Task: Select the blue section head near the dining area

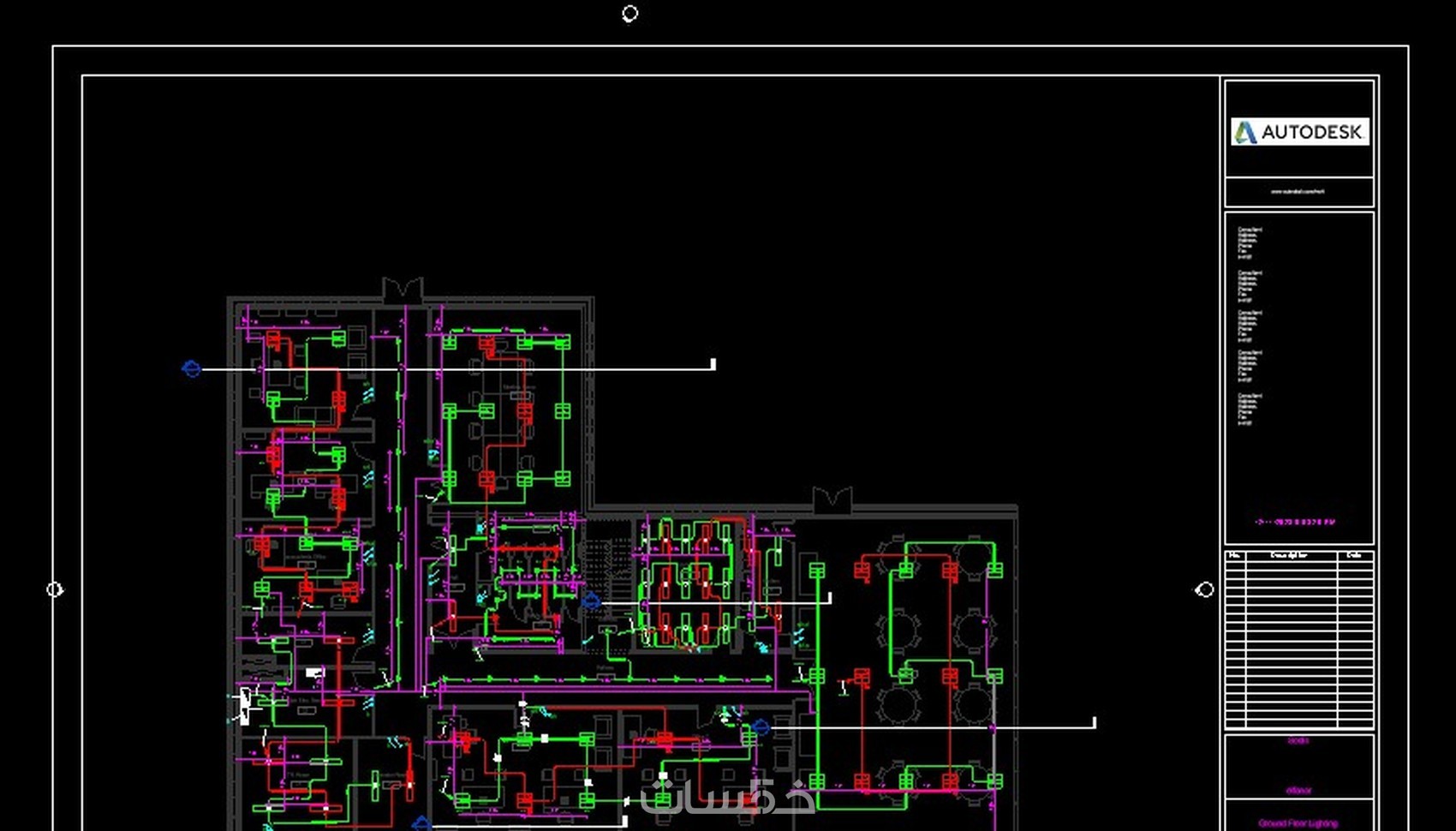Action: (761, 728)
